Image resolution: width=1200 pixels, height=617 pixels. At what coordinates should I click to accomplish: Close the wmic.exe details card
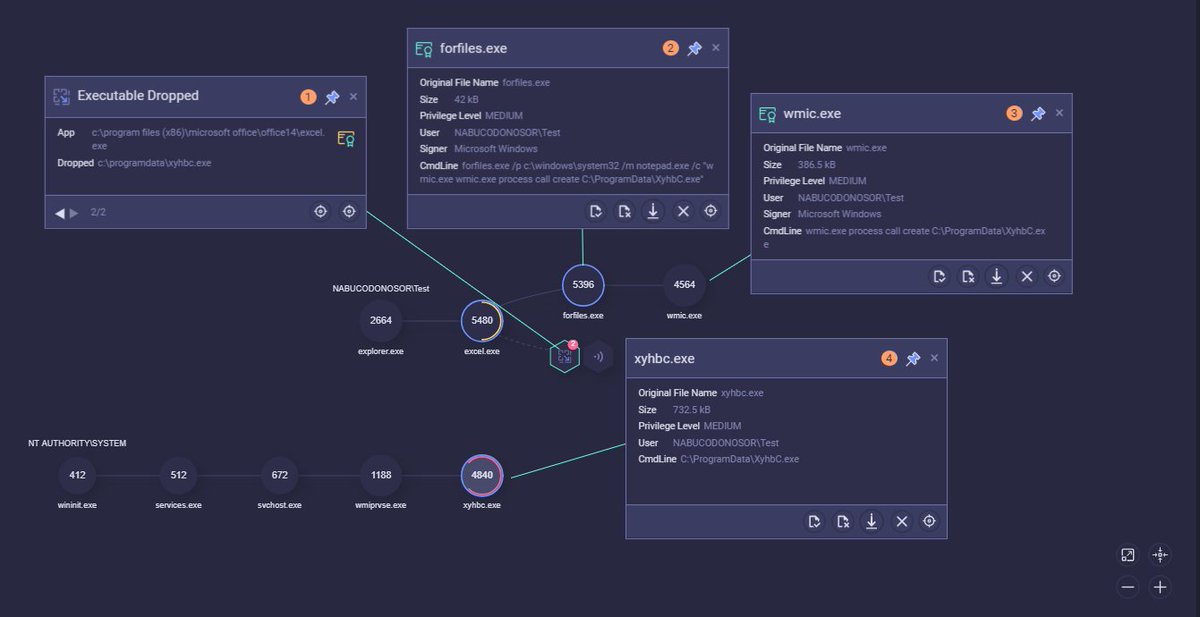point(1059,113)
